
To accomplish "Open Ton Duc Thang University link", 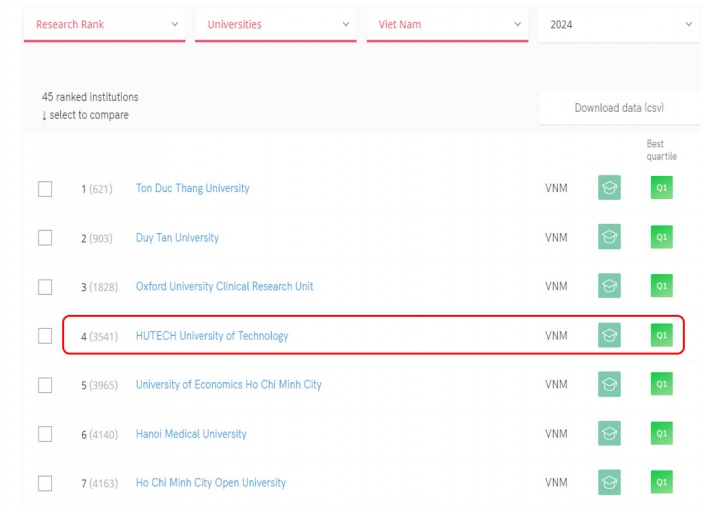I will coord(192,188).
